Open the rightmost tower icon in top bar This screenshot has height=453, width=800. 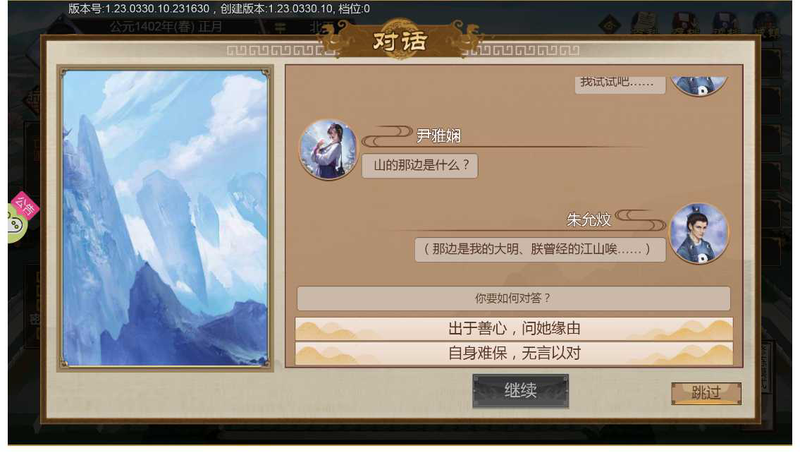pyautogui.click(x=766, y=24)
